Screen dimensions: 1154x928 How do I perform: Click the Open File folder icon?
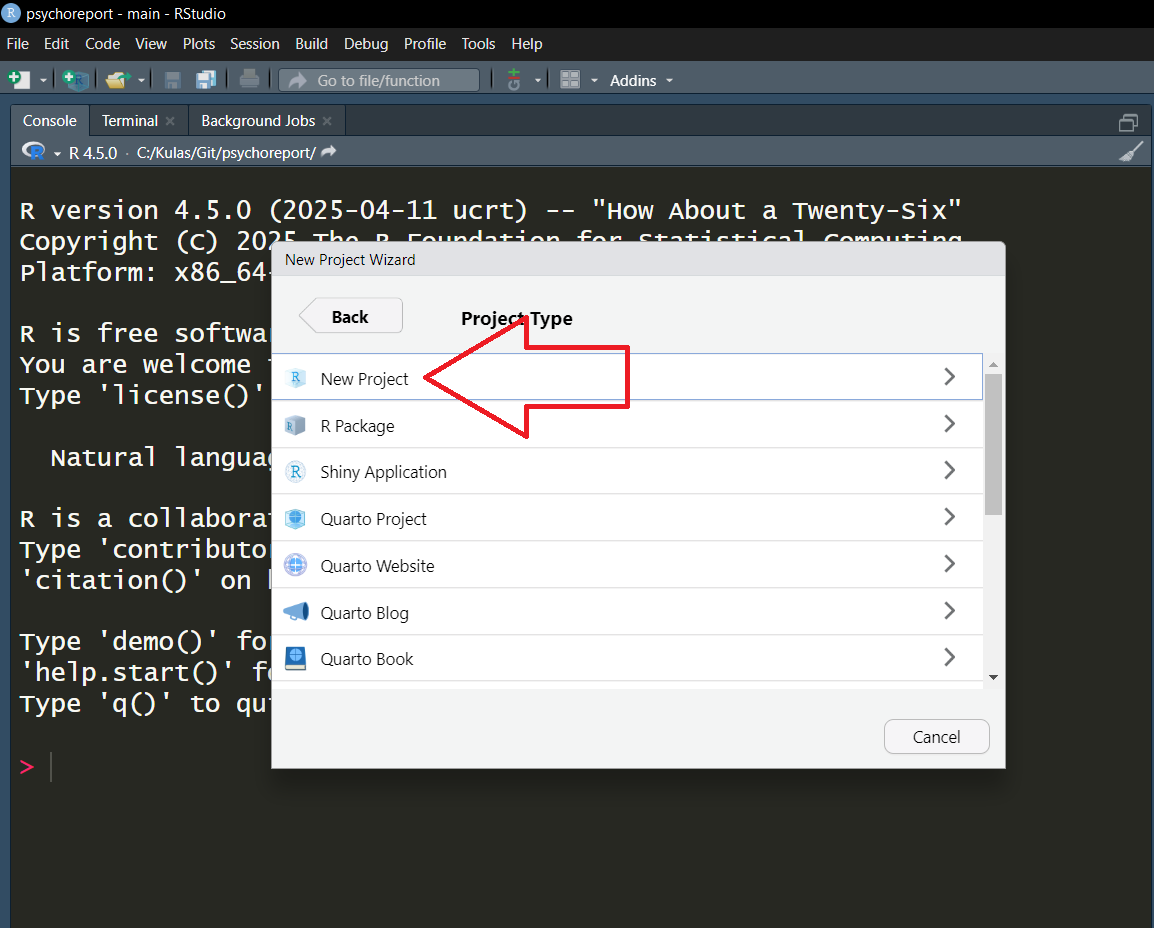[118, 80]
